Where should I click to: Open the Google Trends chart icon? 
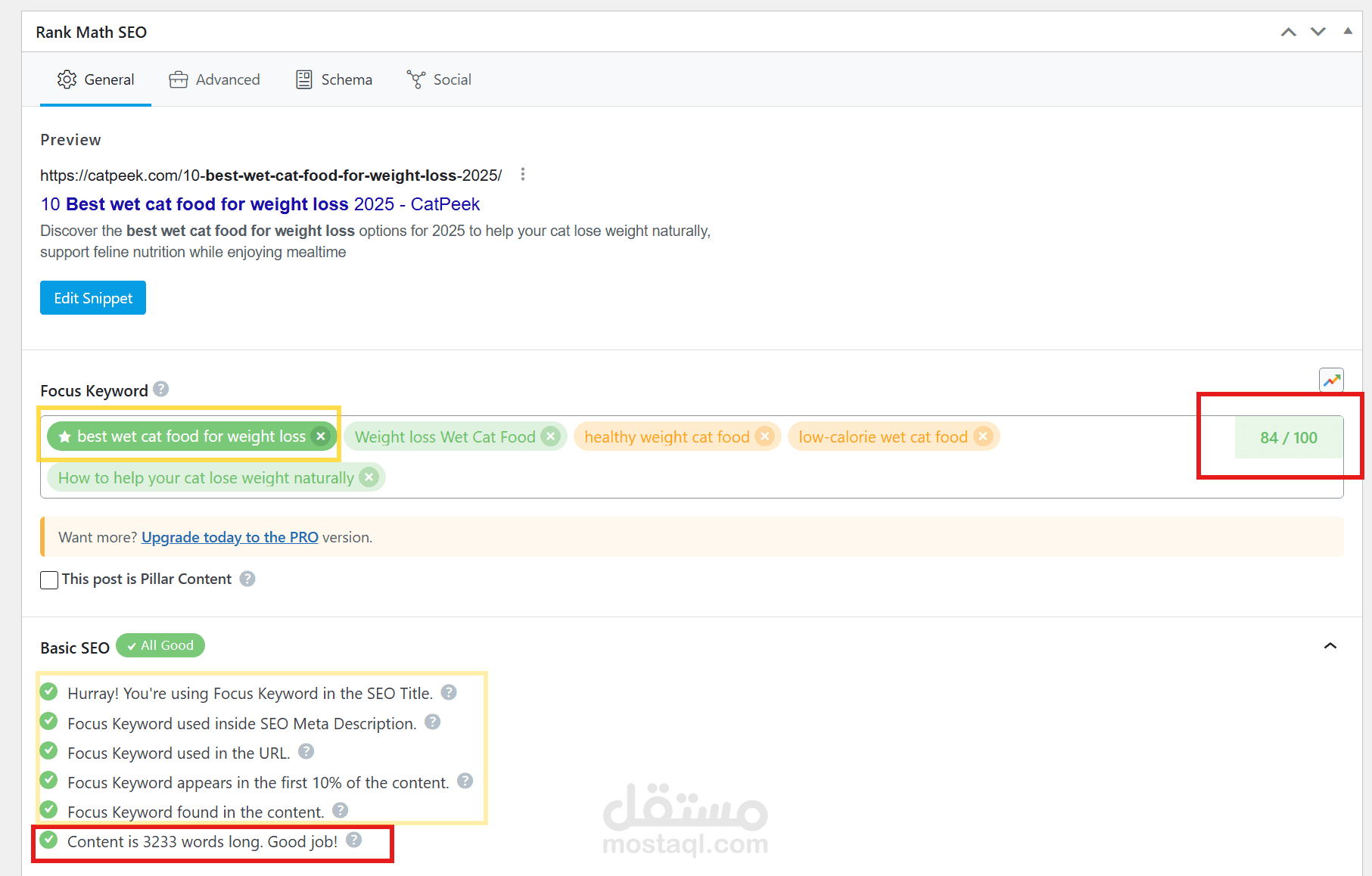tap(1331, 380)
